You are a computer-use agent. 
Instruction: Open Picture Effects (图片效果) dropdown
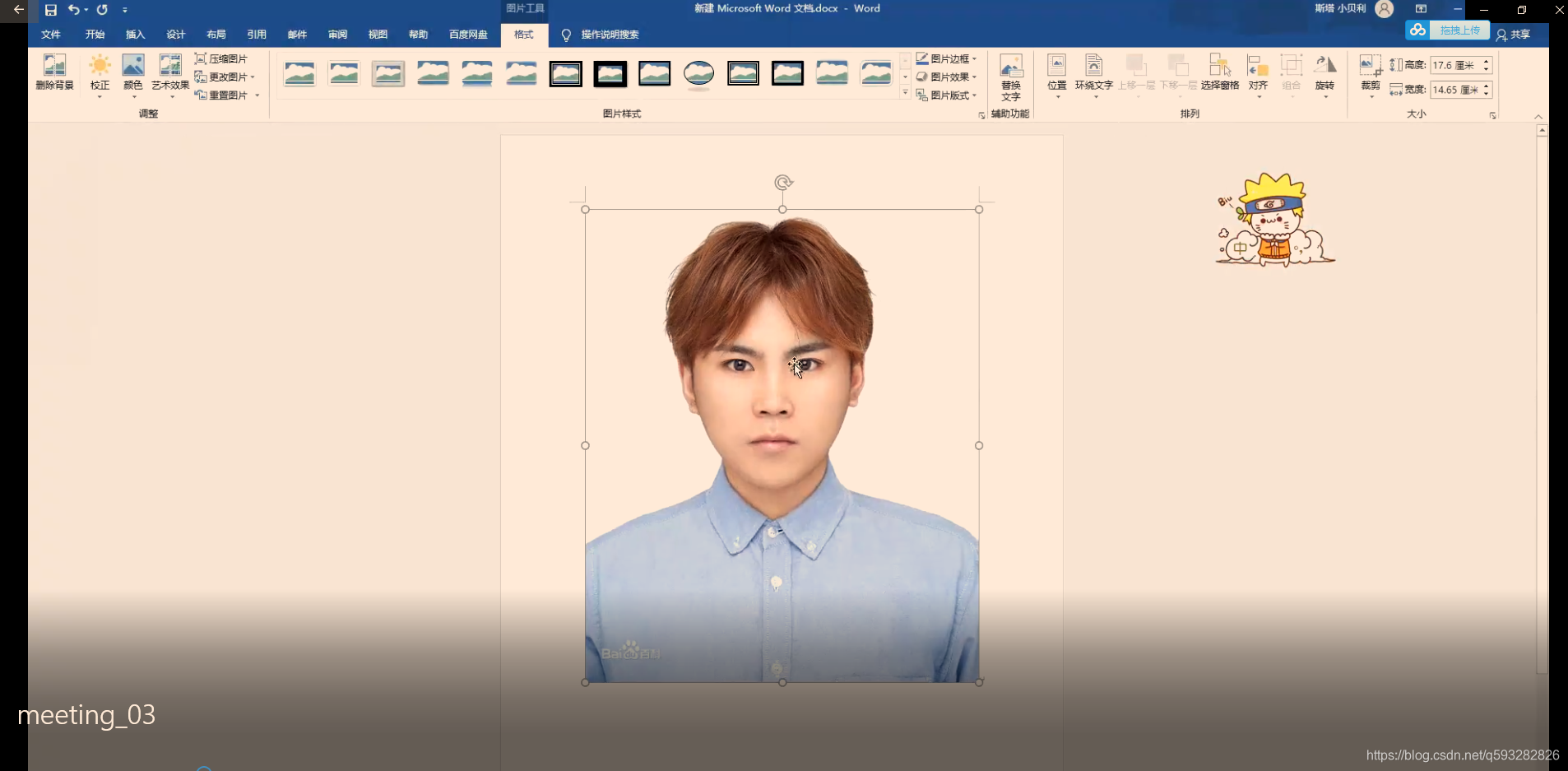[946, 77]
